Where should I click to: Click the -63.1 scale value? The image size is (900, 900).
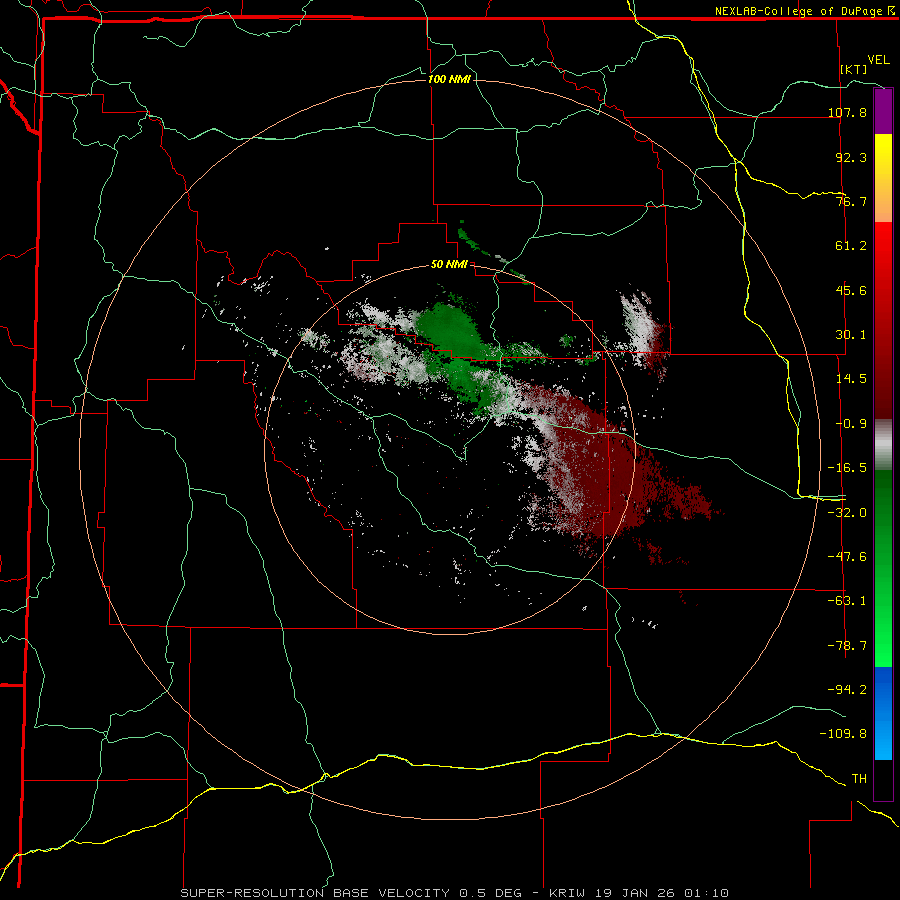pos(847,601)
